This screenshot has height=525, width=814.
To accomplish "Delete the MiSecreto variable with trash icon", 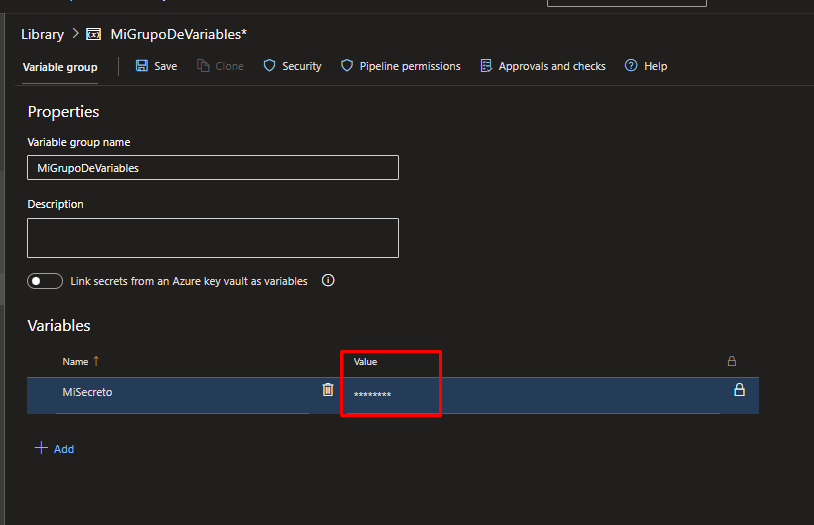I will tap(328, 390).
